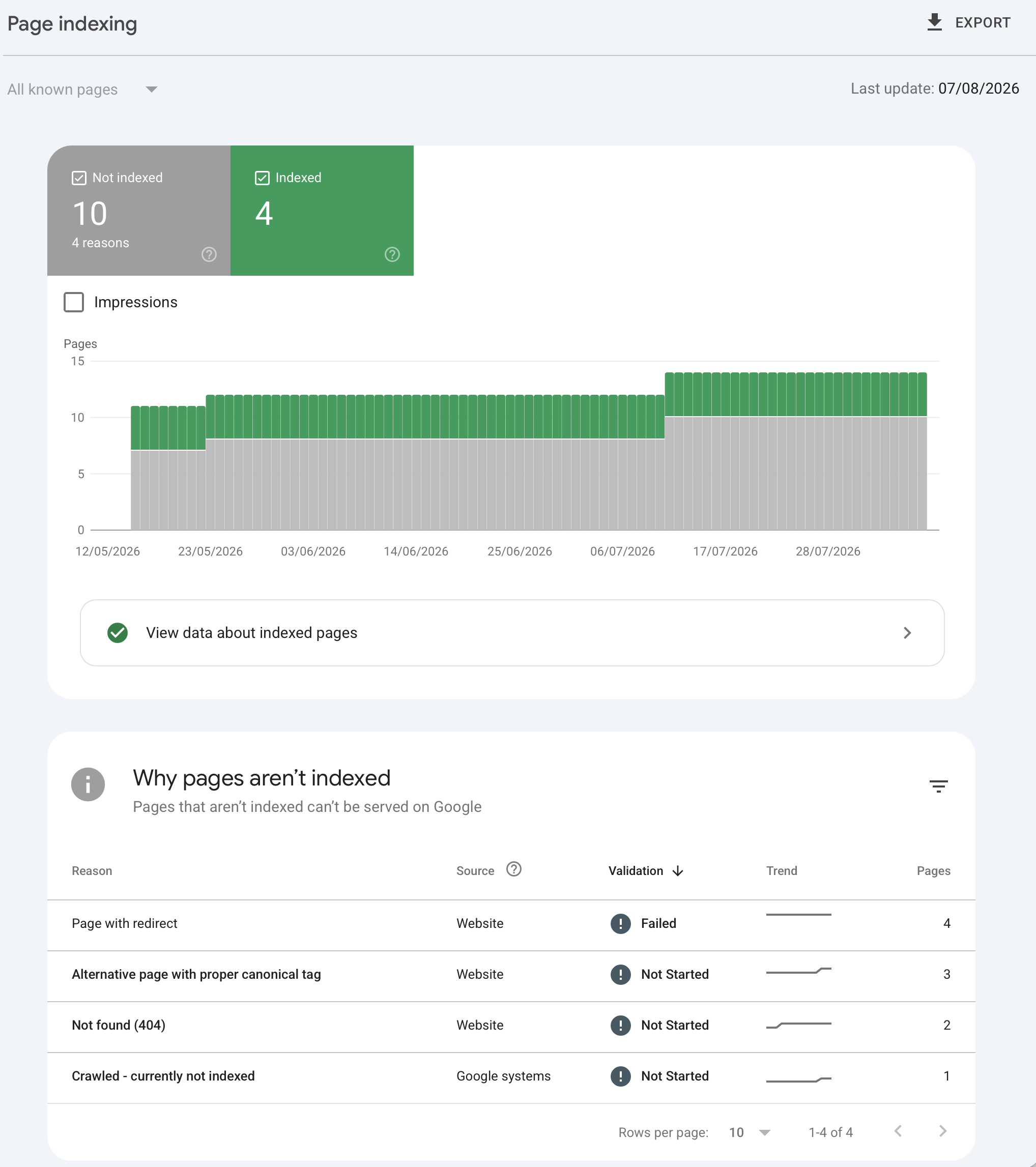Image resolution: width=1036 pixels, height=1167 pixels.
Task: Expand View data about indexed pages chevron
Action: [x=907, y=633]
